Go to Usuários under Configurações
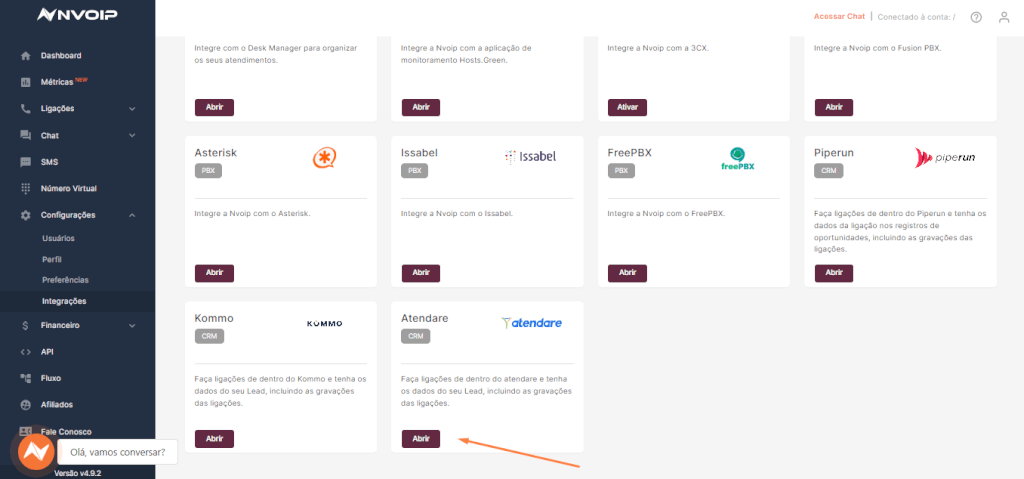This screenshot has height=479, width=1024. 58,239
